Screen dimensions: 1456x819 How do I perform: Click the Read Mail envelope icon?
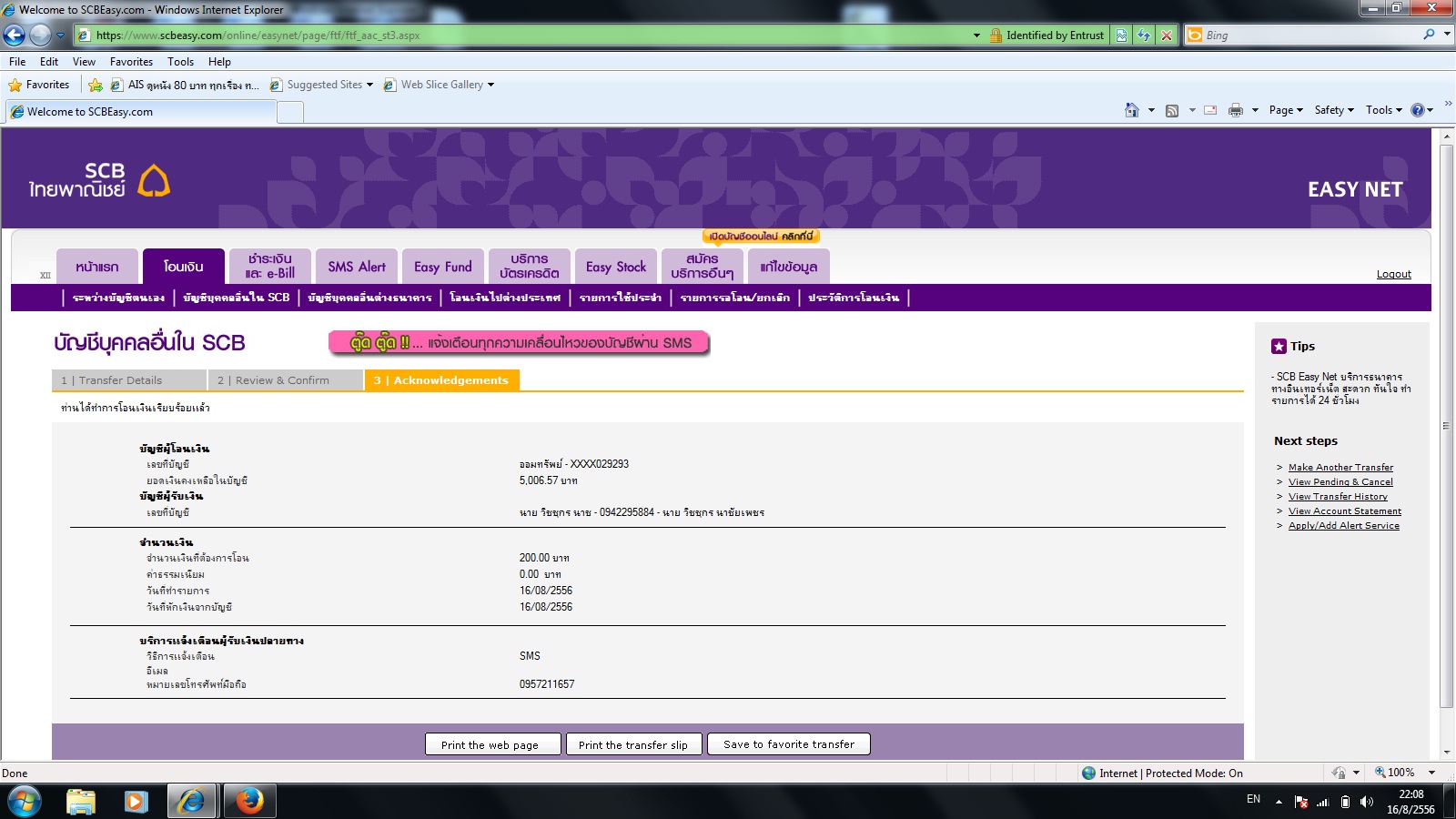(1210, 110)
